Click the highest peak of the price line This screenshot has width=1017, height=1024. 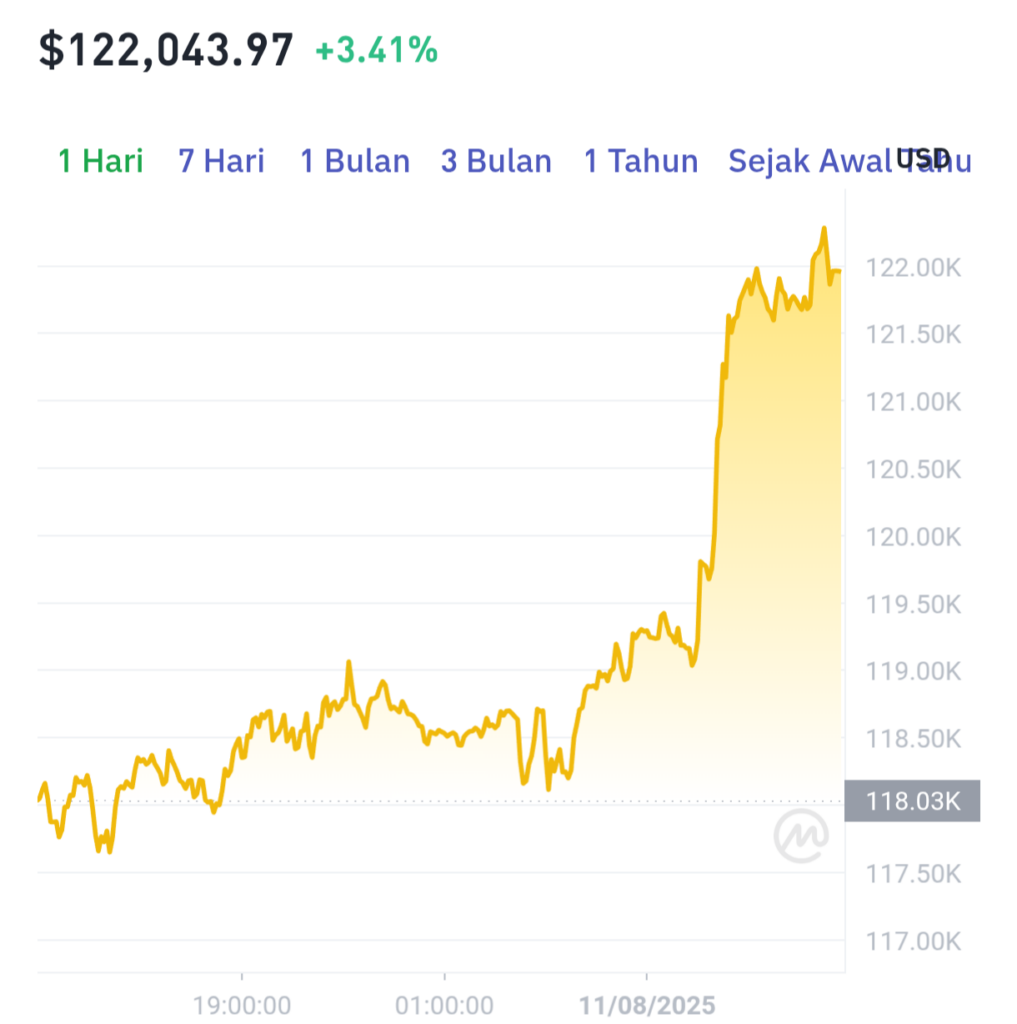pos(824,229)
